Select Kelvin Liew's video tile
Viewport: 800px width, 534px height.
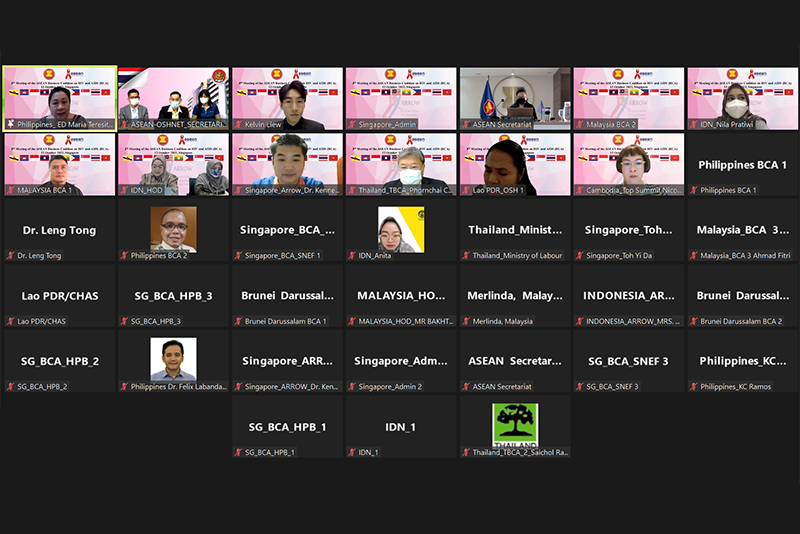coord(287,98)
